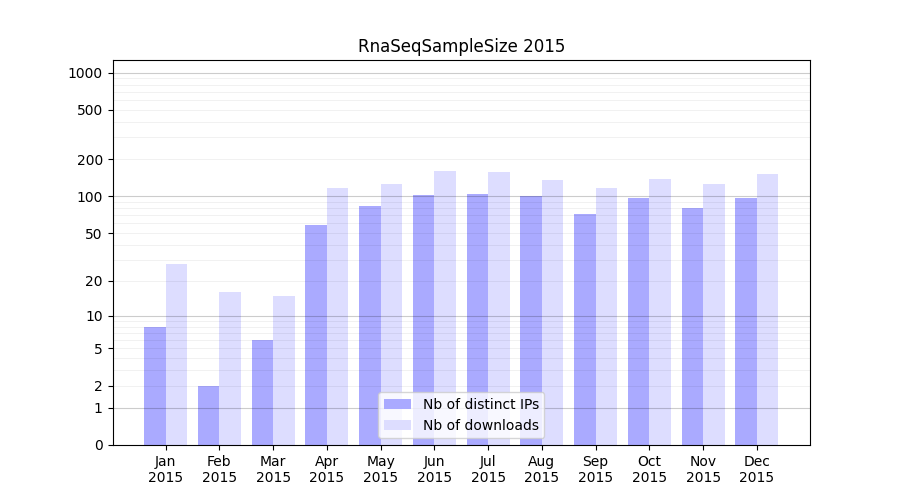Click the 'Nb of distinct IPs' legend swatch
Screen dimensions: 900x500
[x=397, y=404]
